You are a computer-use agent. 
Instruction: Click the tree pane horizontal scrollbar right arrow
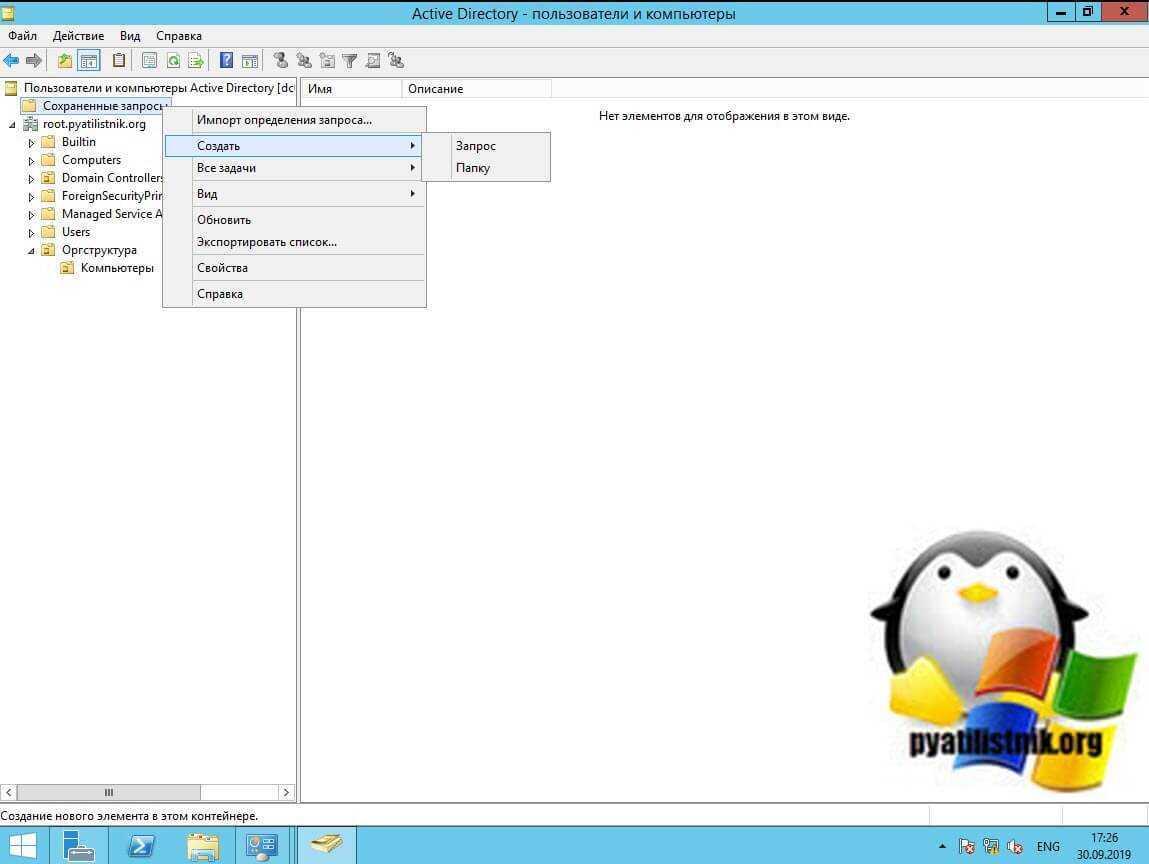286,792
